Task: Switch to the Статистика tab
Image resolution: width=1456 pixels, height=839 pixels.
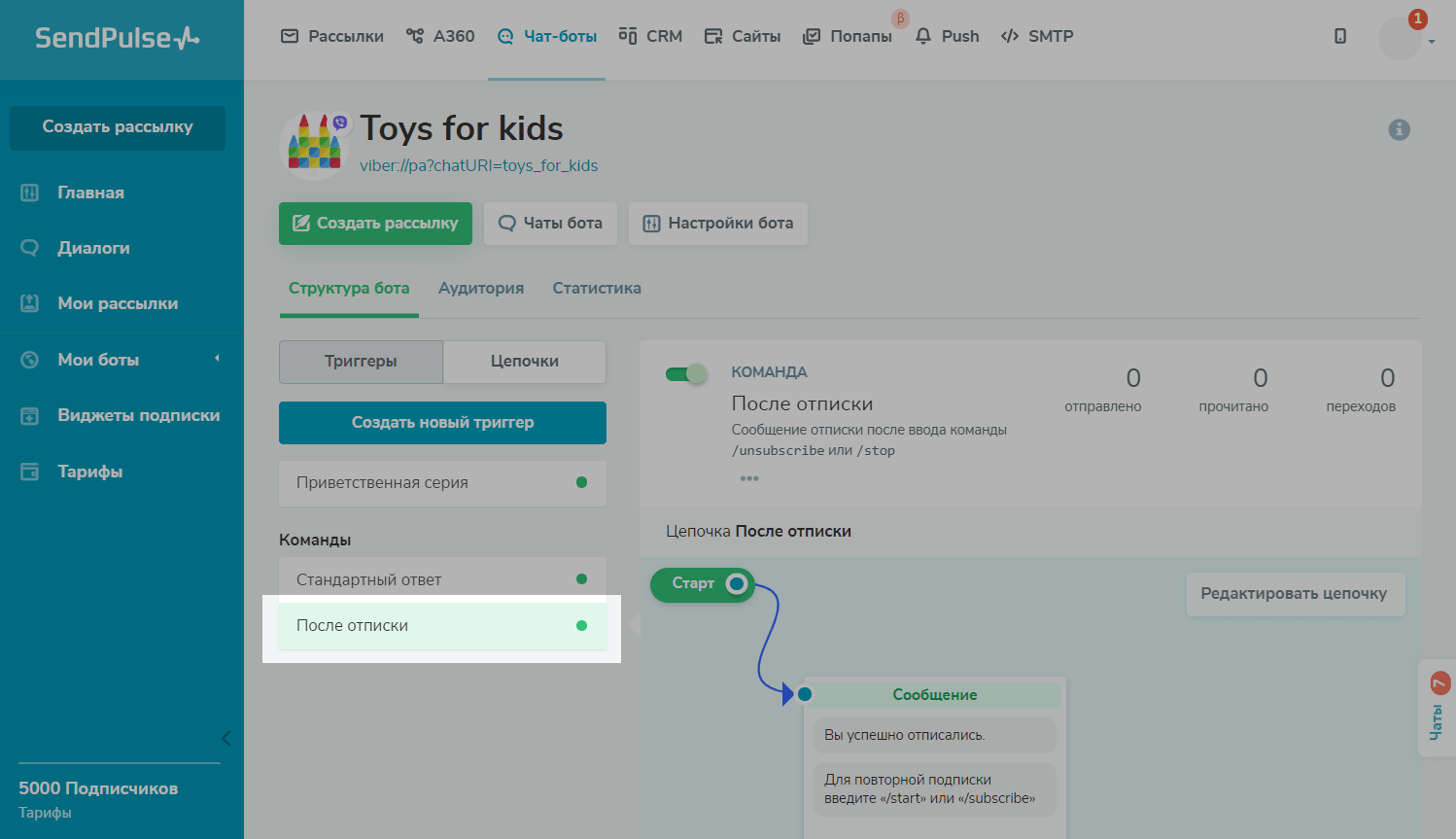Action: click(597, 288)
